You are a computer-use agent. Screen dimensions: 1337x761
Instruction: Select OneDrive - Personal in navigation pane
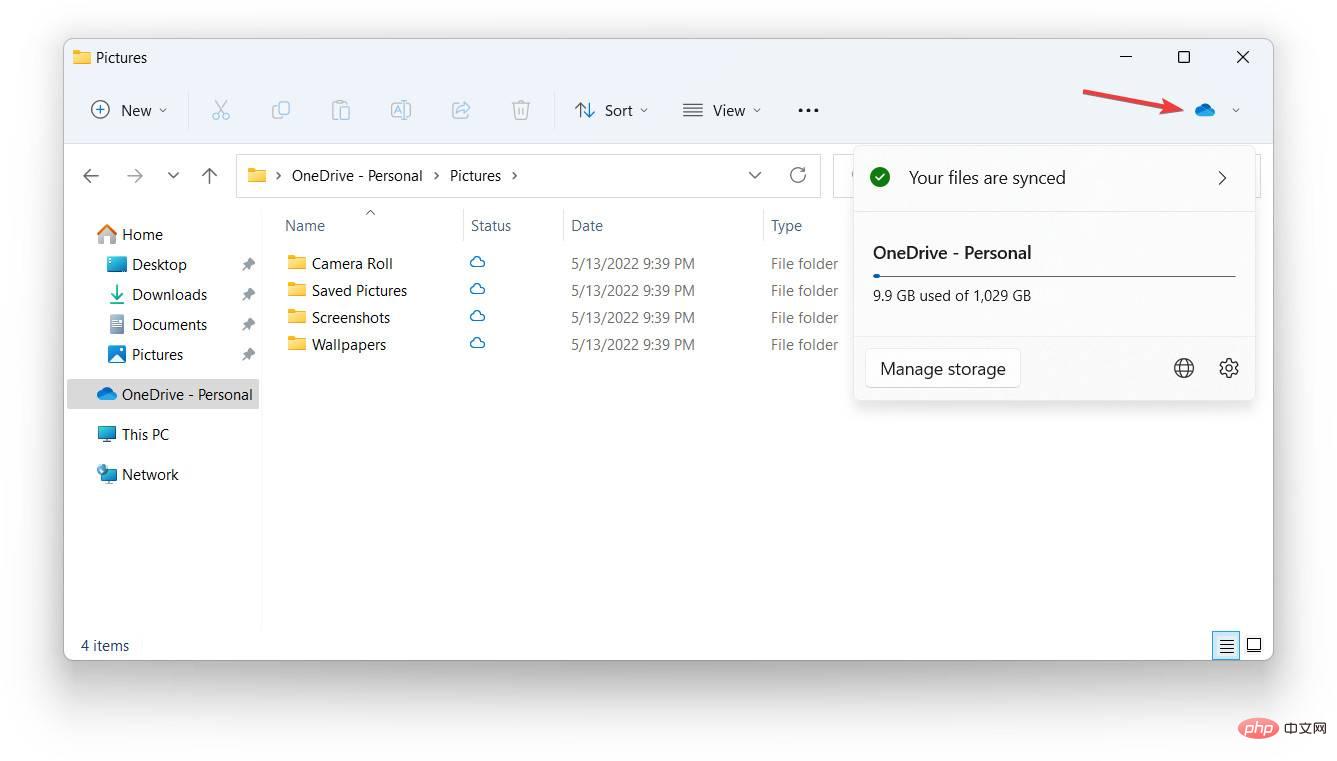(163, 394)
